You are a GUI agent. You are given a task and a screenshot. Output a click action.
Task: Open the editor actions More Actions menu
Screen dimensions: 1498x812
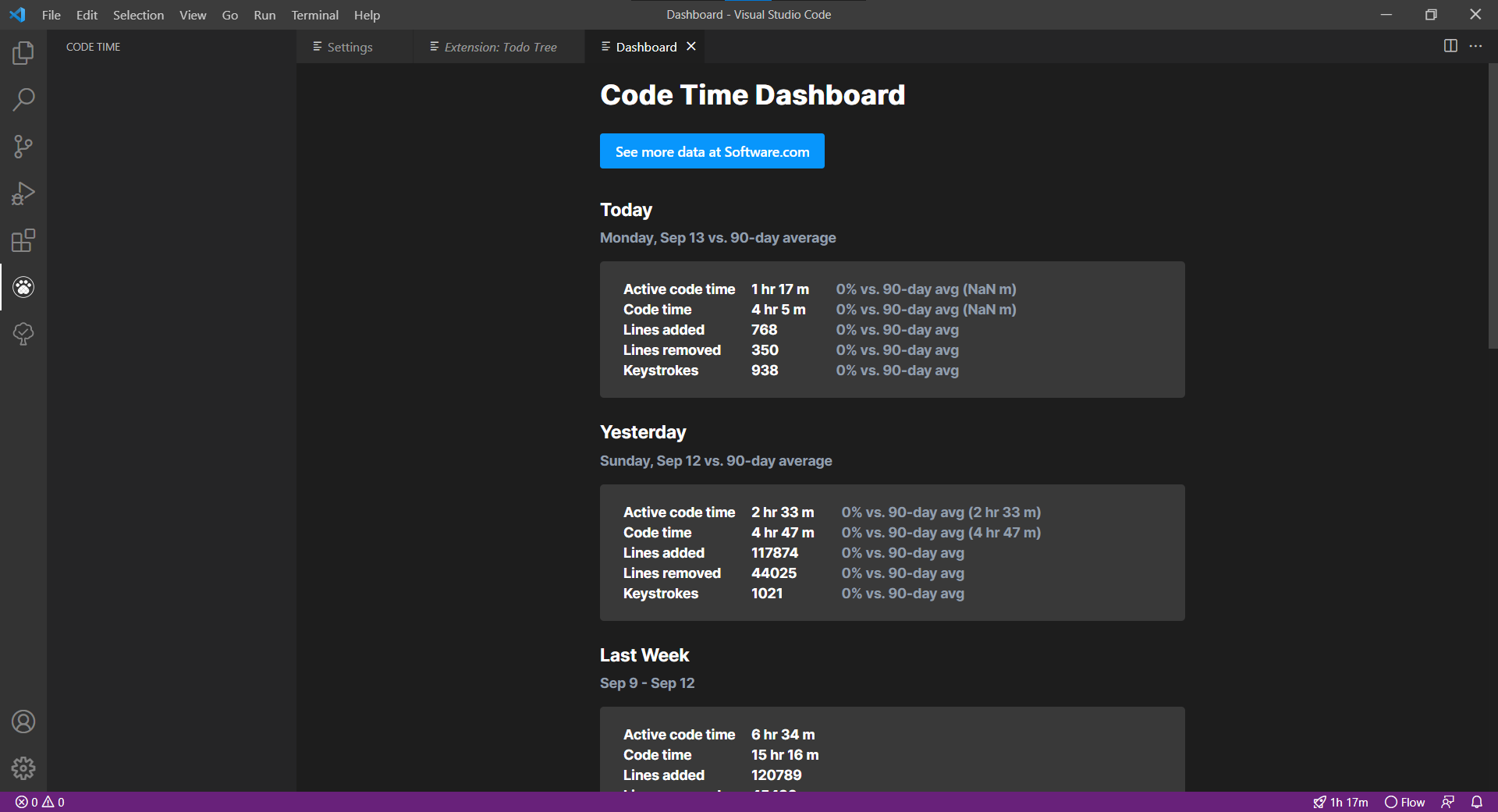click(x=1476, y=46)
